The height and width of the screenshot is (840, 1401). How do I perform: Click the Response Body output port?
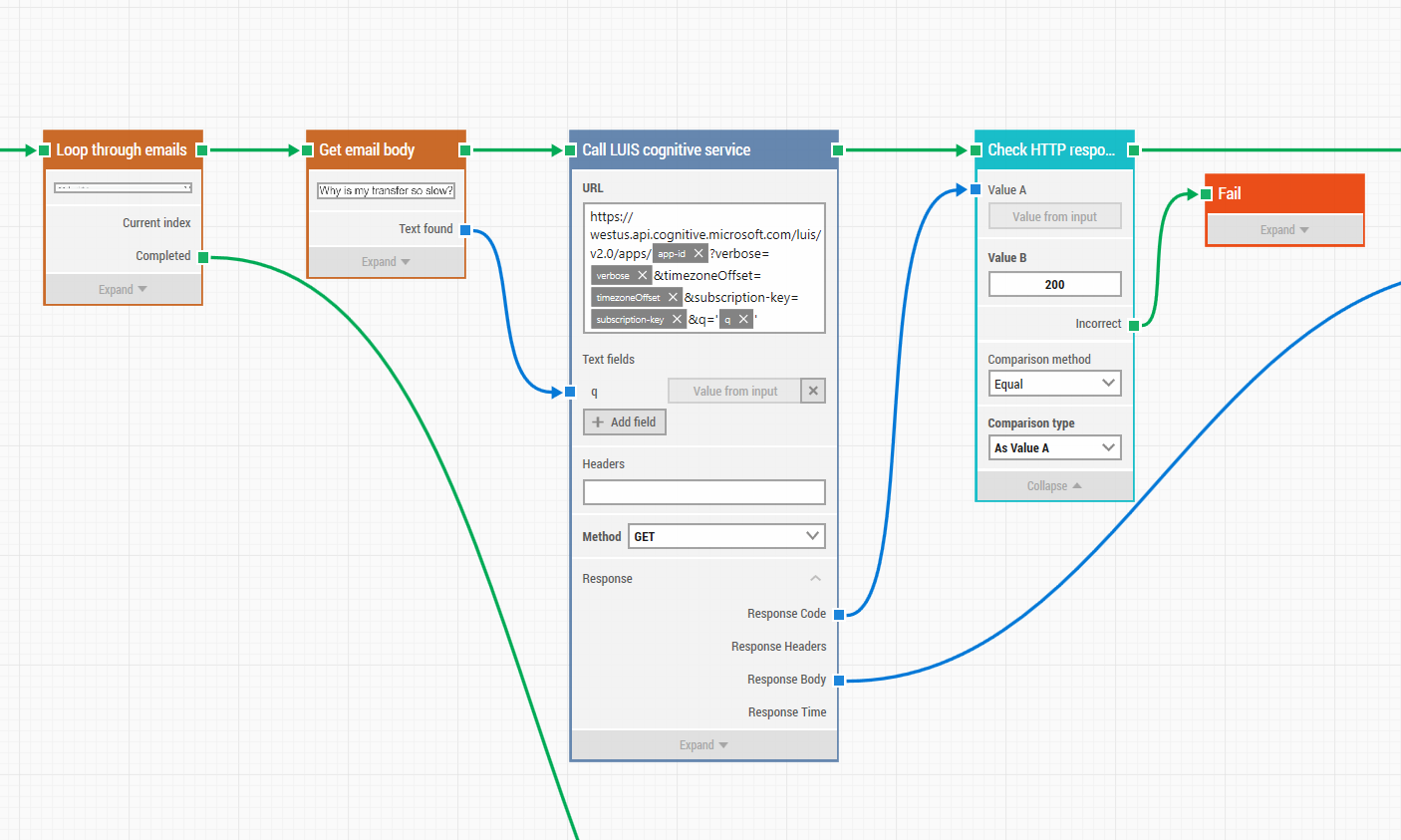(839, 681)
